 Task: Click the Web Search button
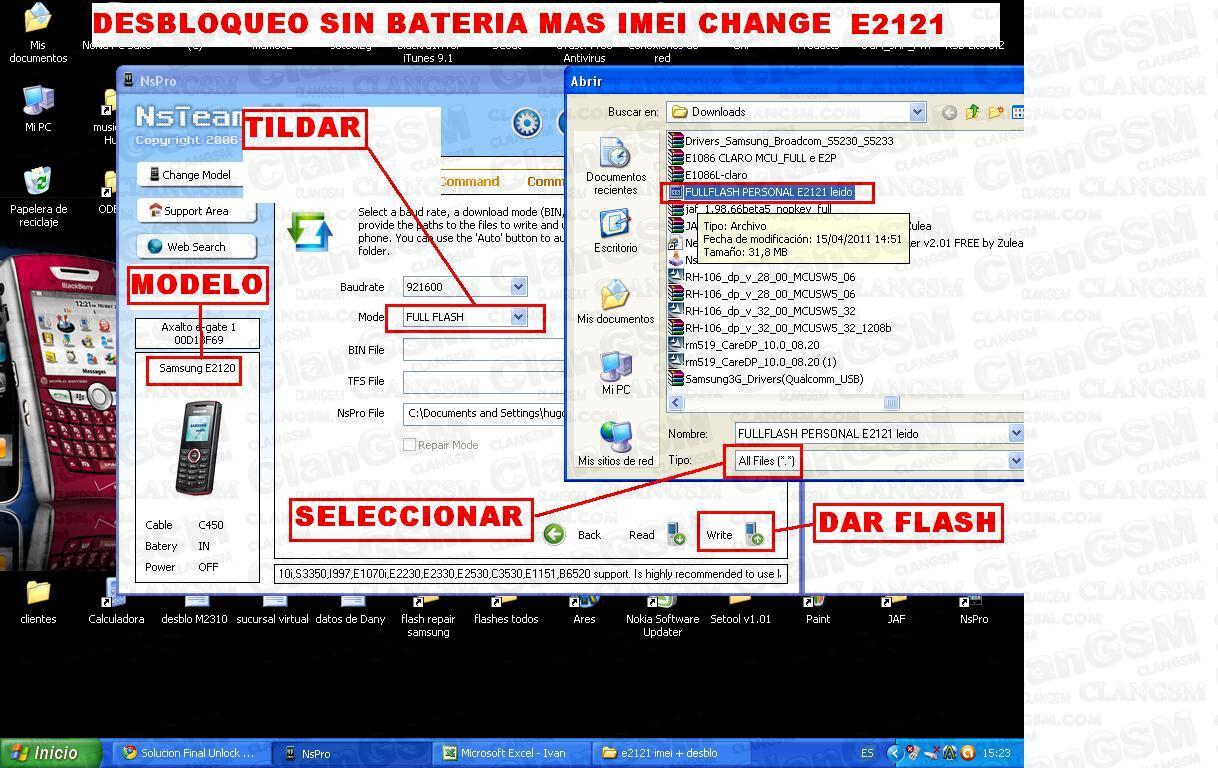(x=196, y=247)
